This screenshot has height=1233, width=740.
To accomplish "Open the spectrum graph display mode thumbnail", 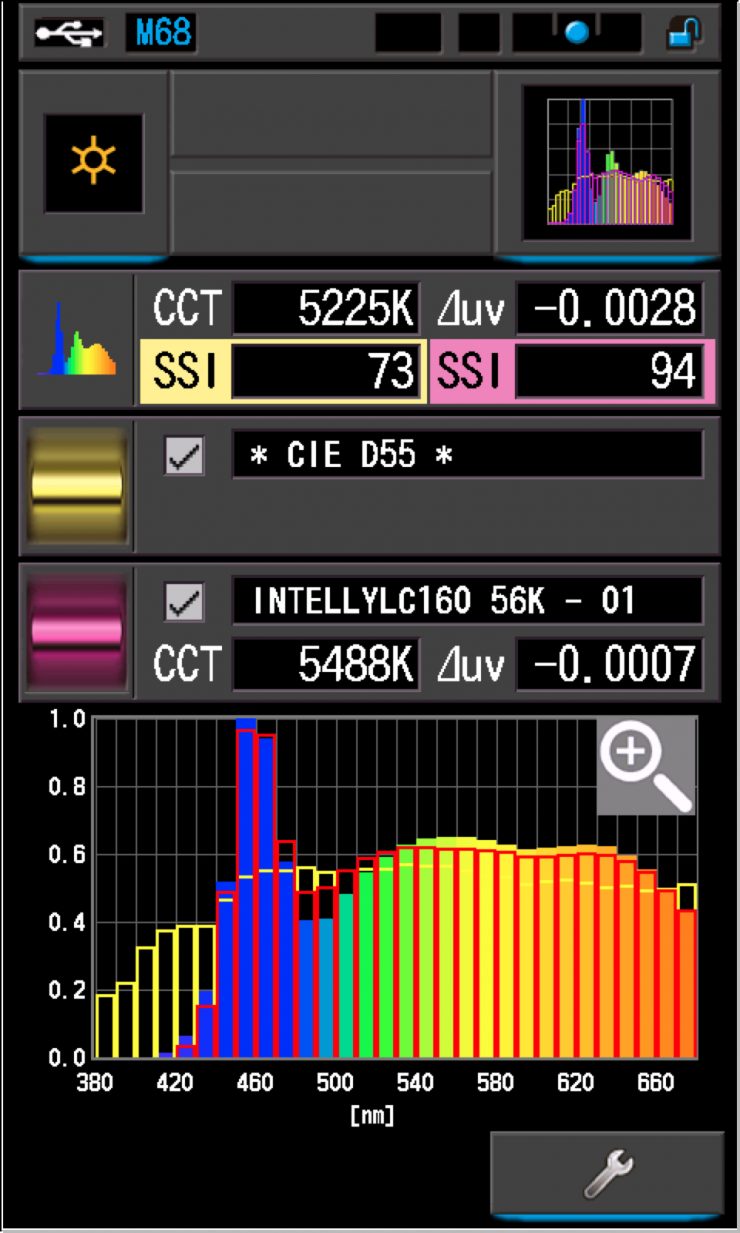I will 608,163.
